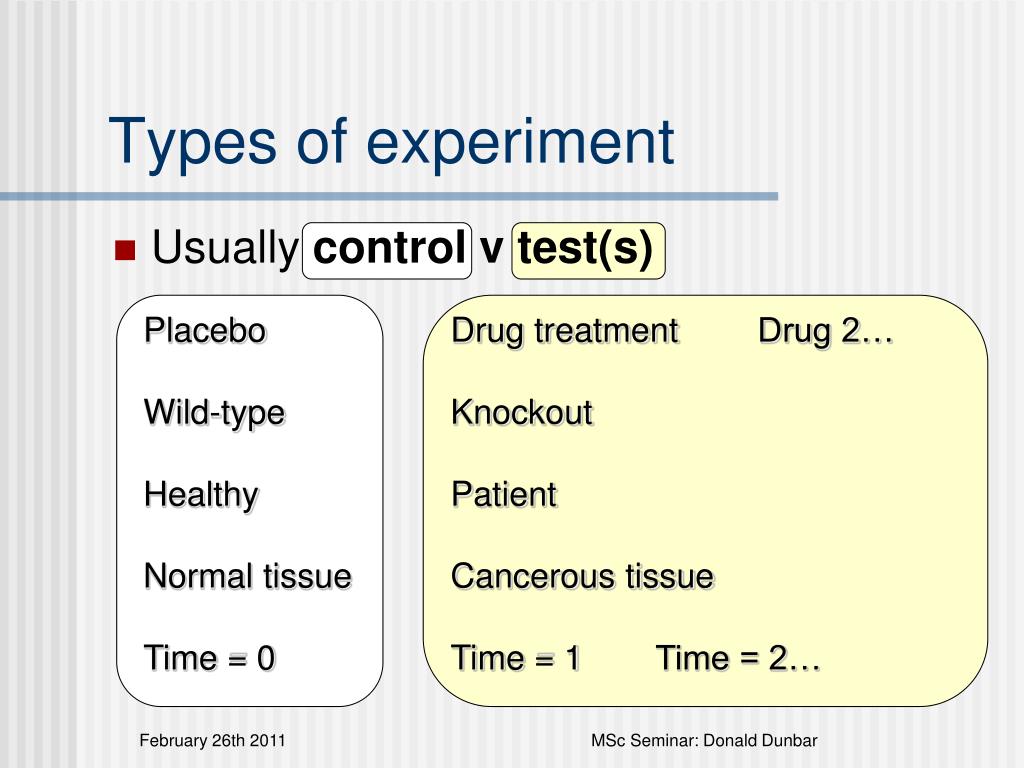Click 'Time = 0' in control box

coord(210,658)
